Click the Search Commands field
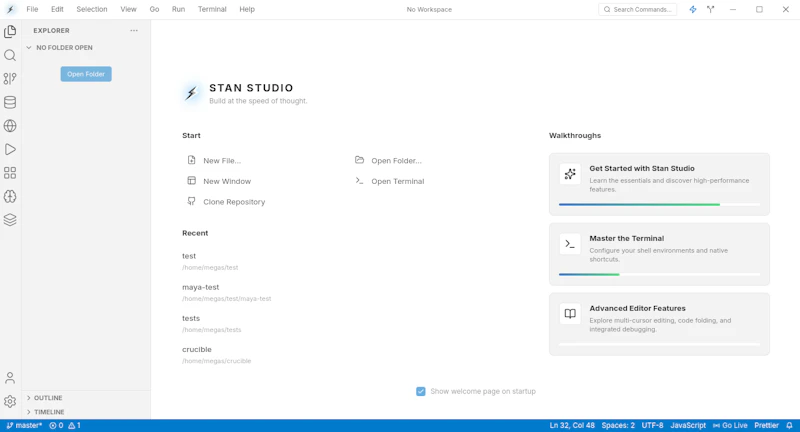Screen dimensions: 800x432 [x=637, y=9]
